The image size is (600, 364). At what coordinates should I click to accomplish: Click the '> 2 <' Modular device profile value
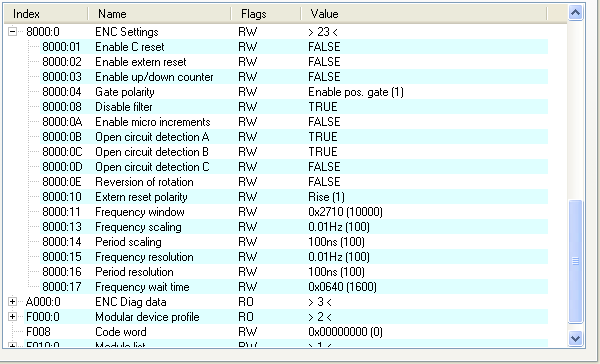click(x=320, y=317)
